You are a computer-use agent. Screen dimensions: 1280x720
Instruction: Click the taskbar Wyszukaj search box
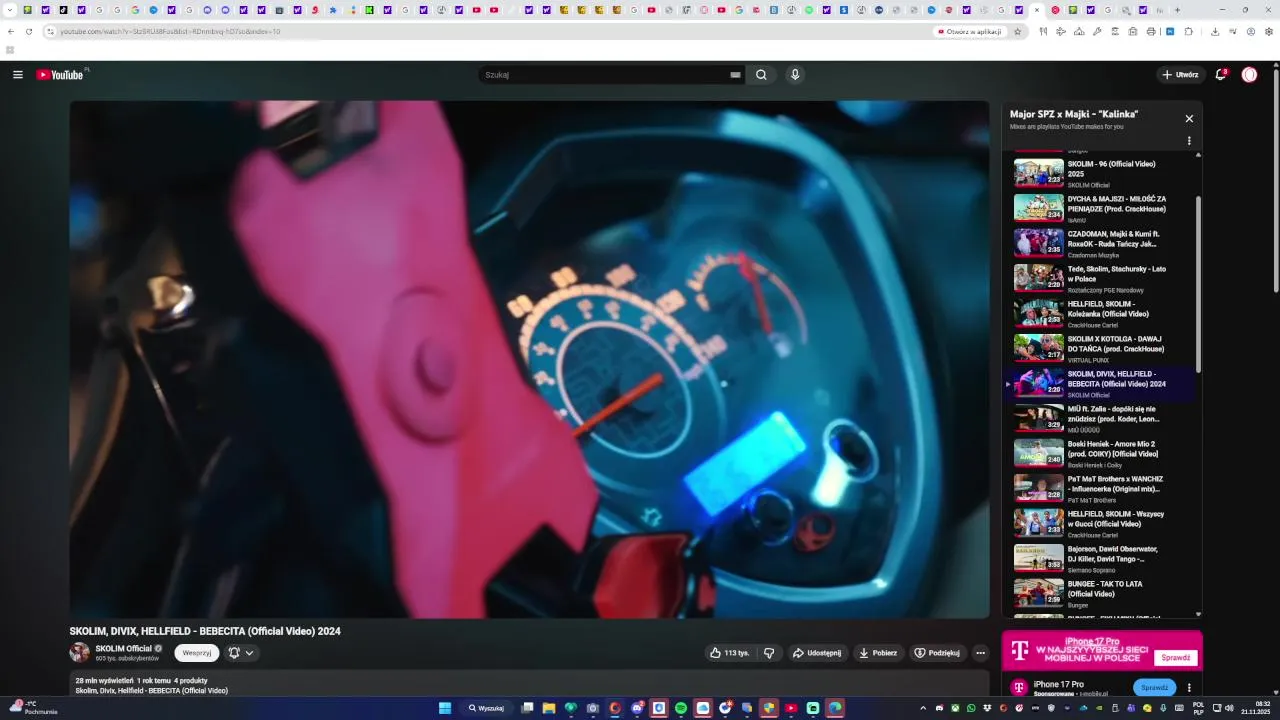point(486,708)
